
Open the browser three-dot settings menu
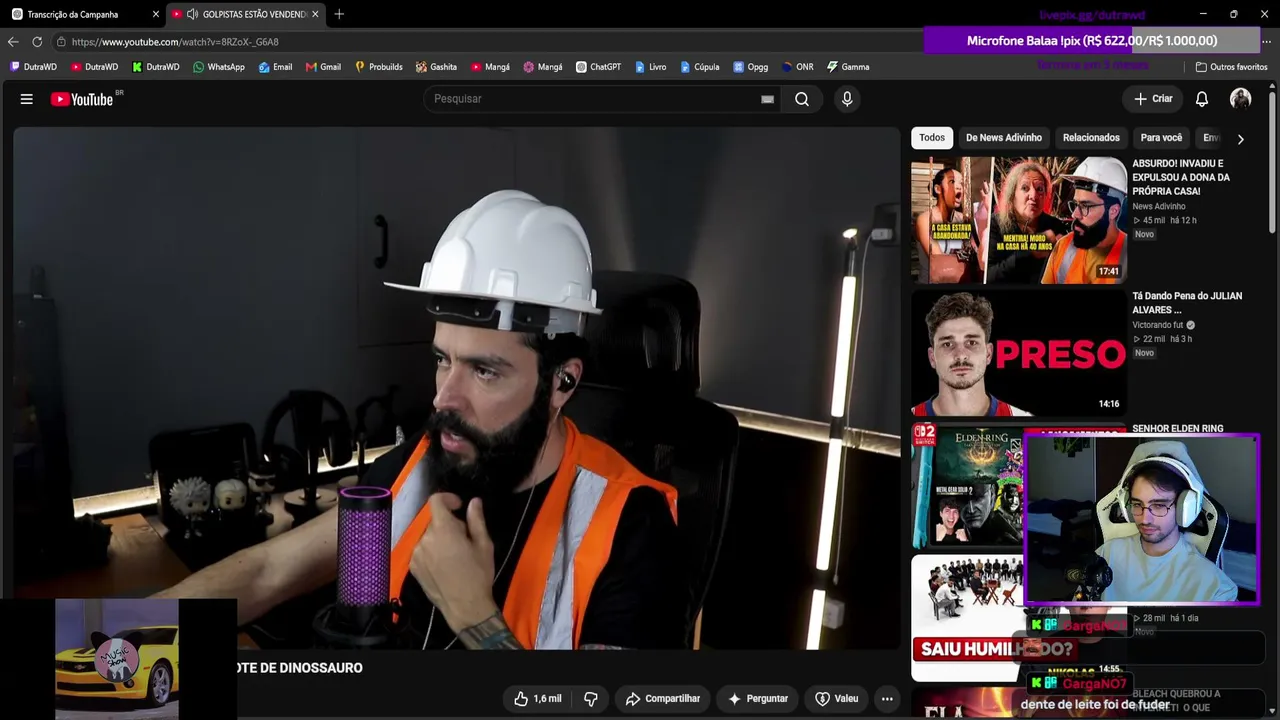coord(1266,42)
